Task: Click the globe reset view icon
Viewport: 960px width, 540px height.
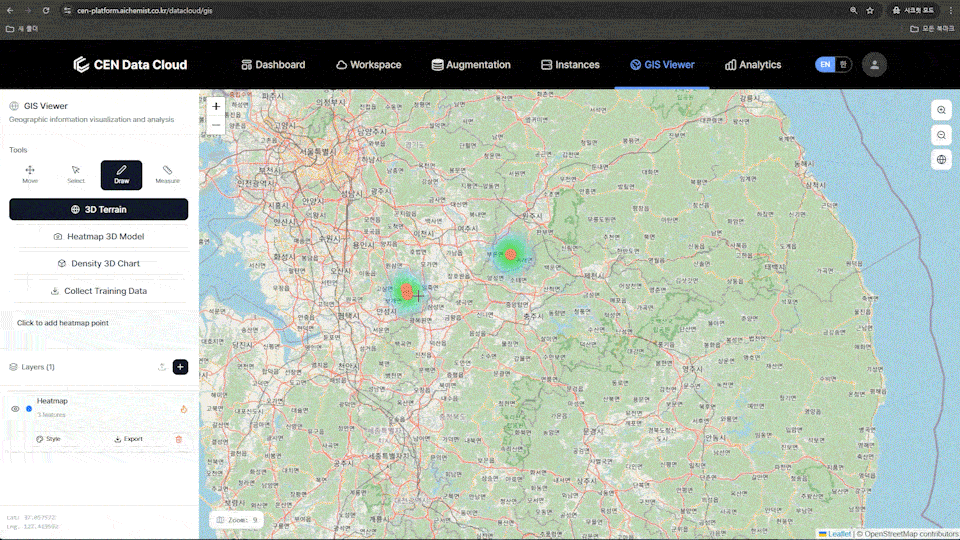Action: [941, 159]
